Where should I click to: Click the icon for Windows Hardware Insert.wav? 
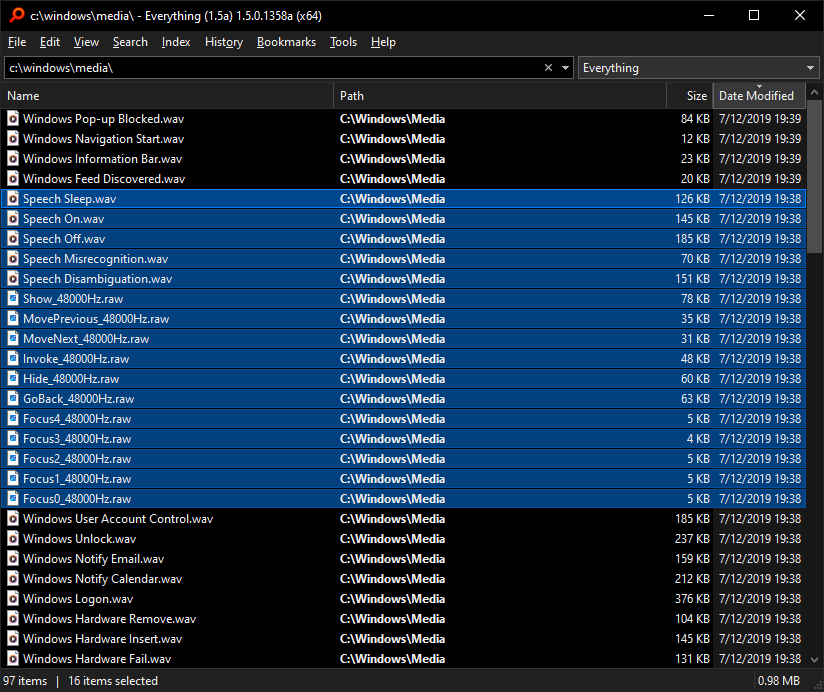tap(13, 638)
